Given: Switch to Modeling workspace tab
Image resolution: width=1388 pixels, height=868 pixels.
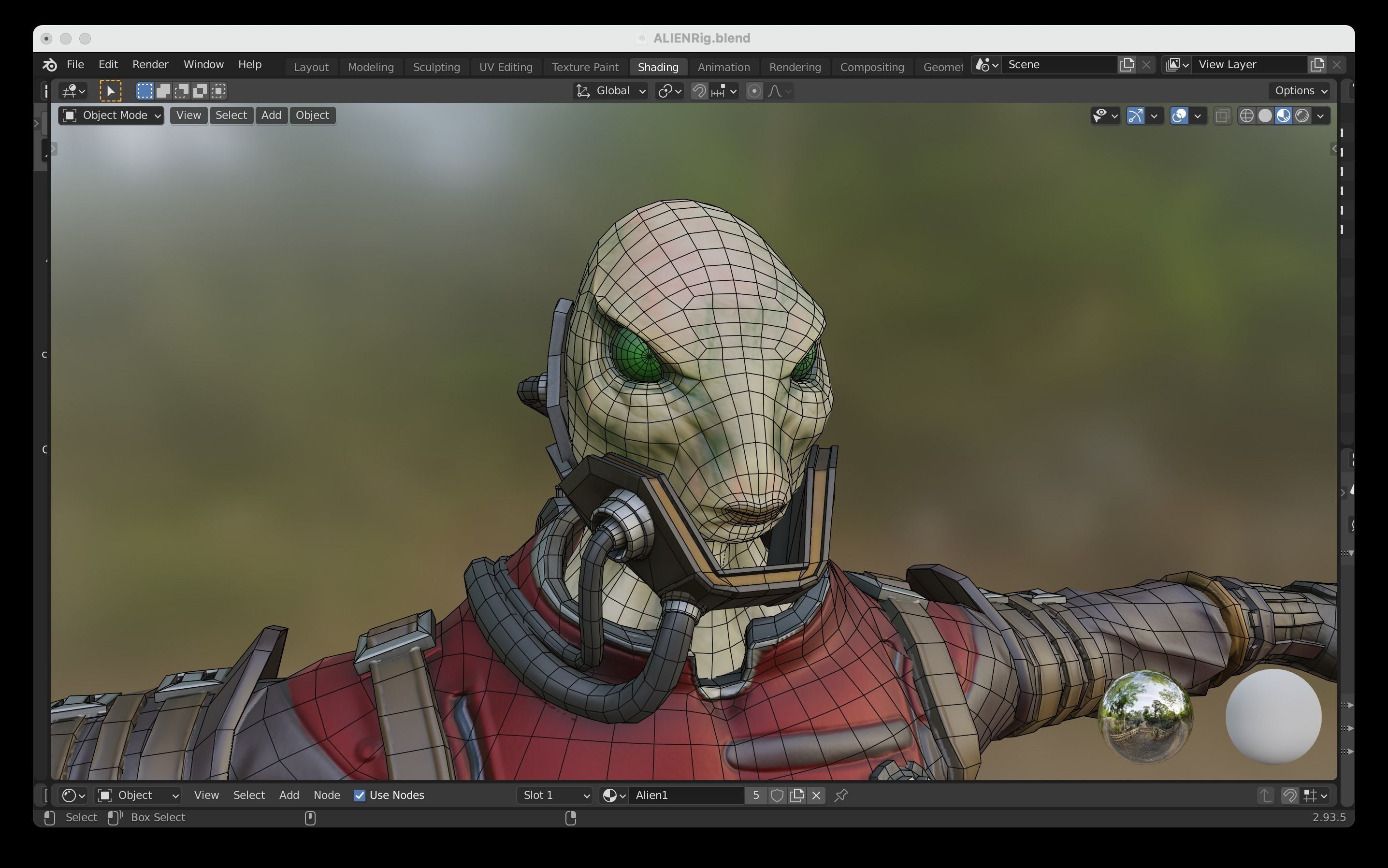Looking at the screenshot, I should click(x=371, y=67).
